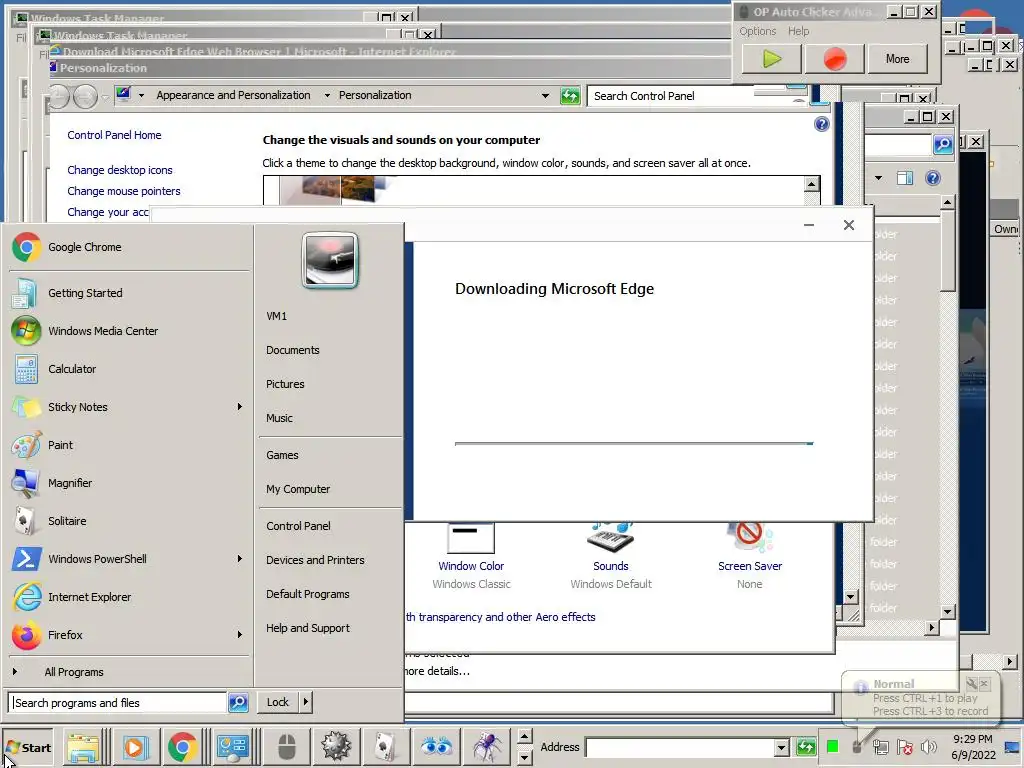1024x768 pixels.
Task: Click the Start menu search magnifier button
Action: (x=238, y=703)
